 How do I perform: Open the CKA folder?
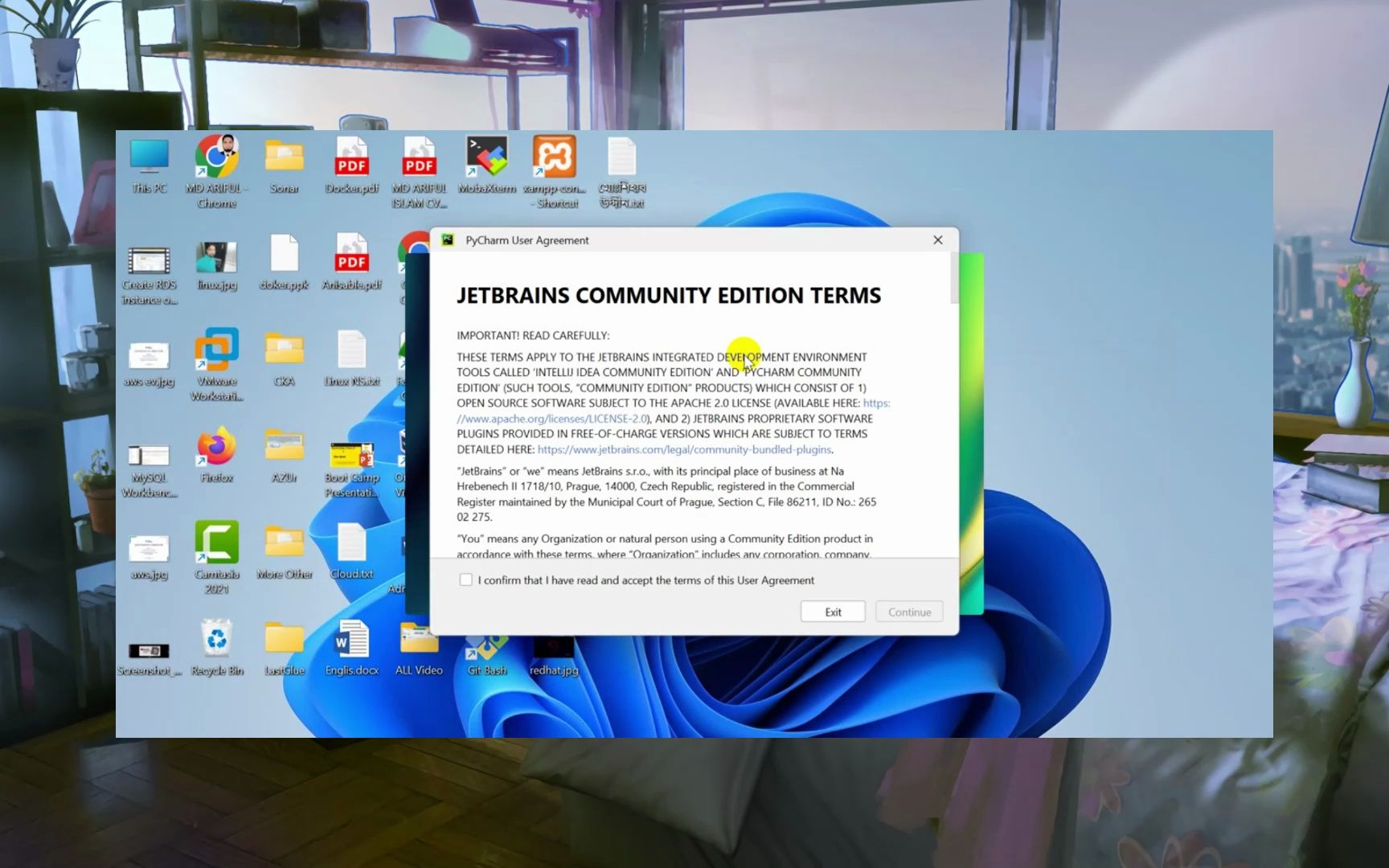point(284,359)
